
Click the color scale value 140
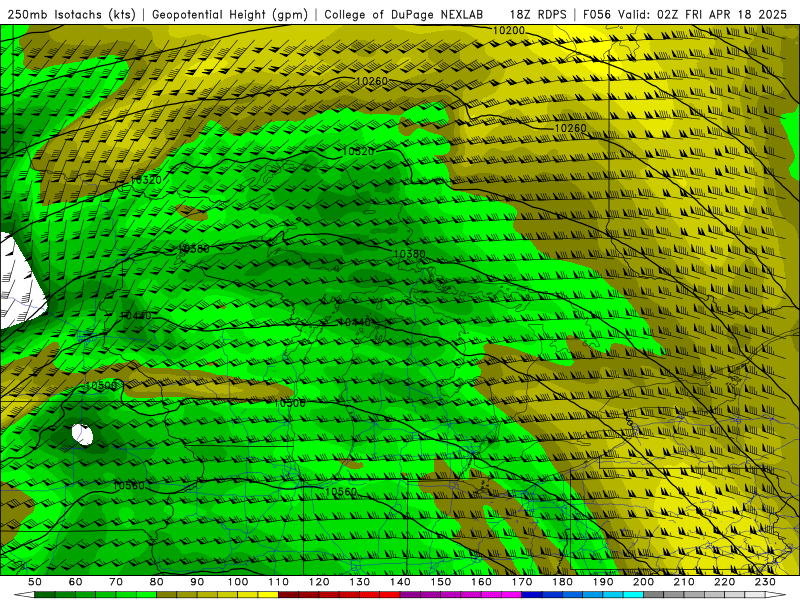click(400, 582)
